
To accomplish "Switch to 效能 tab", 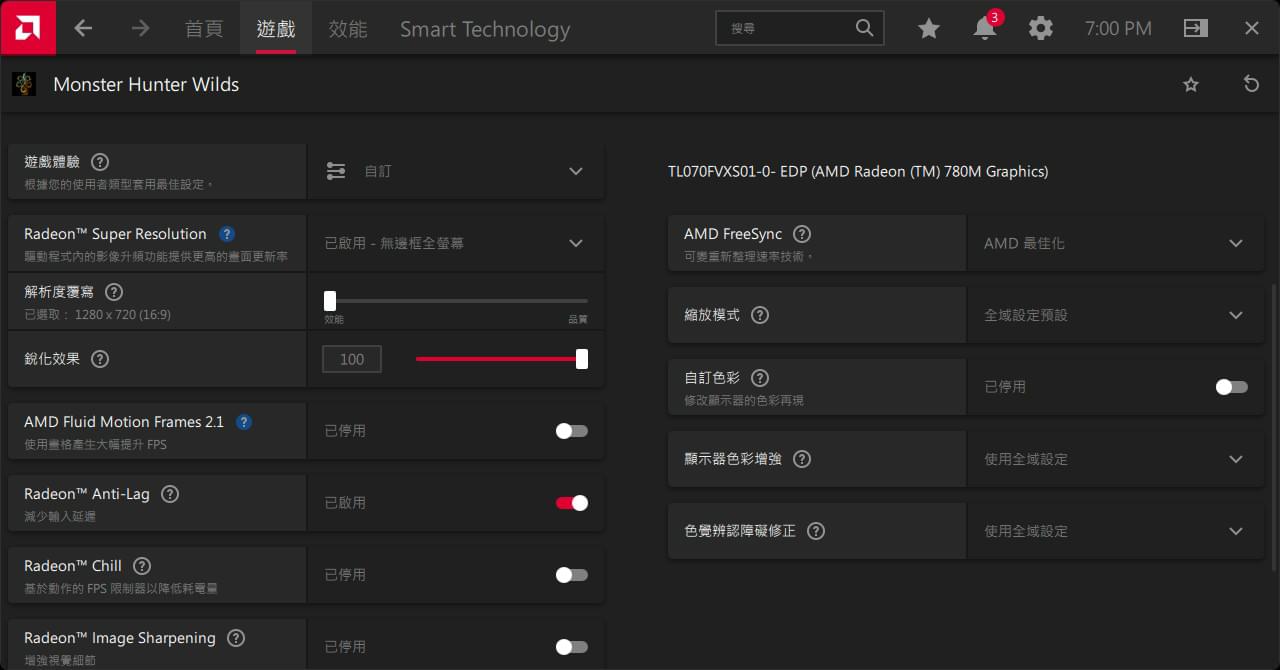I will click(x=348, y=29).
